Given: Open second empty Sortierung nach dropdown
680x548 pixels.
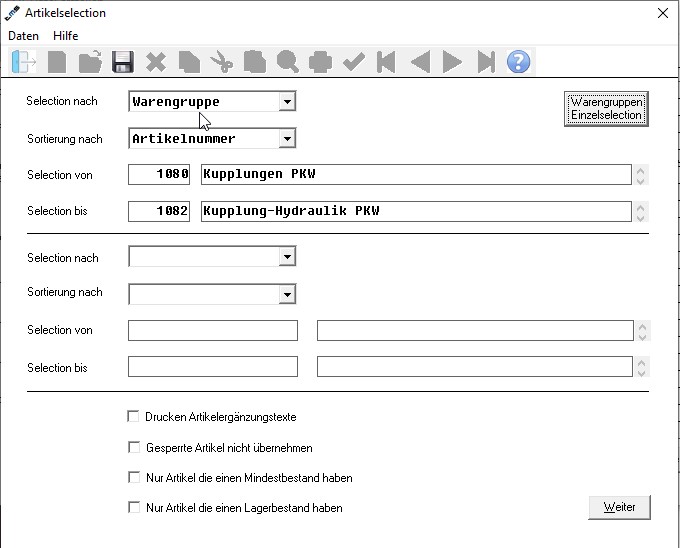Looking at the screenshot, I should (x=287, y=294).
